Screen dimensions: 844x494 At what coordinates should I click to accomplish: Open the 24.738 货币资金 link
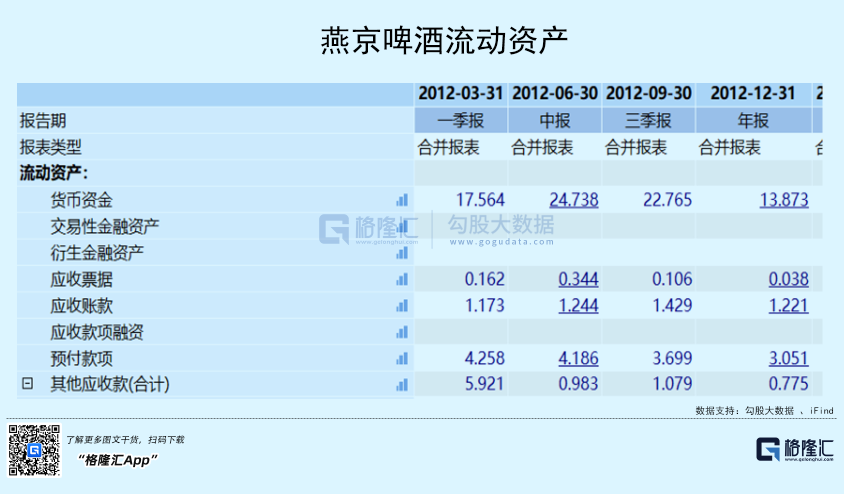(x=574, y=200)
